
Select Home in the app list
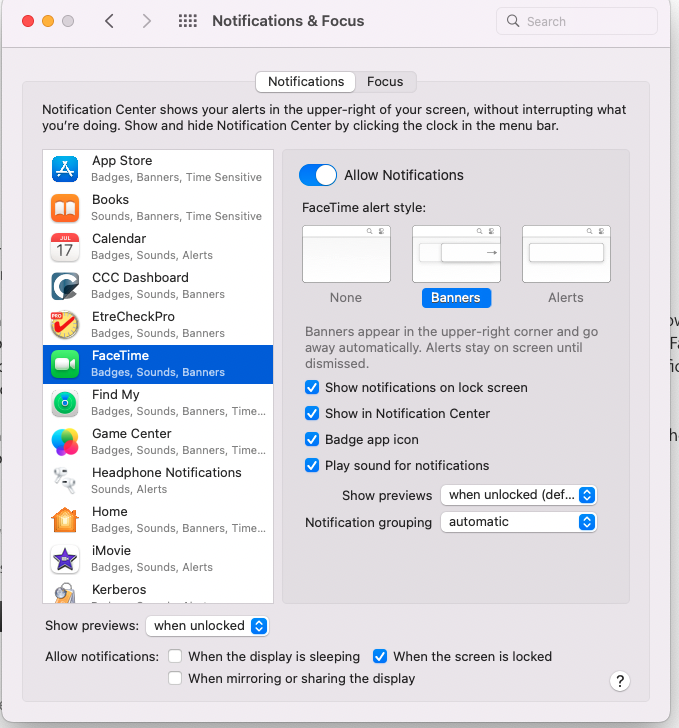pos(158,520)
